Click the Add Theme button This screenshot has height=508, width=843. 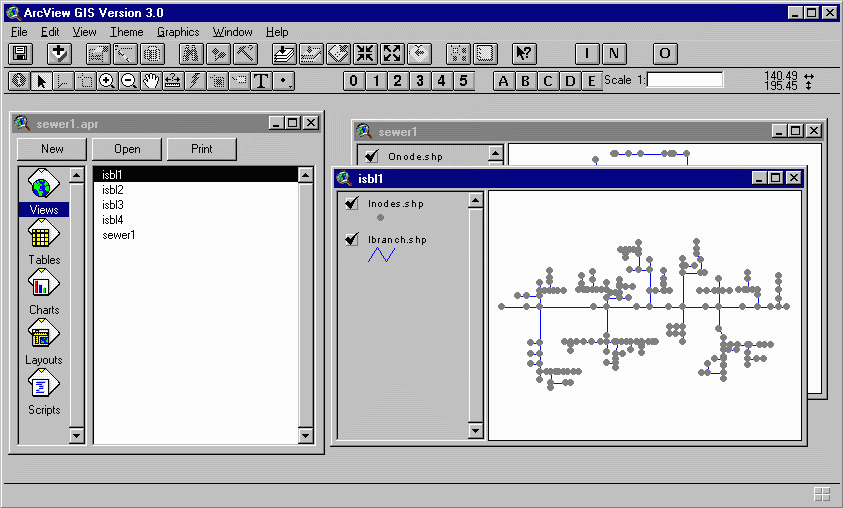59,54
